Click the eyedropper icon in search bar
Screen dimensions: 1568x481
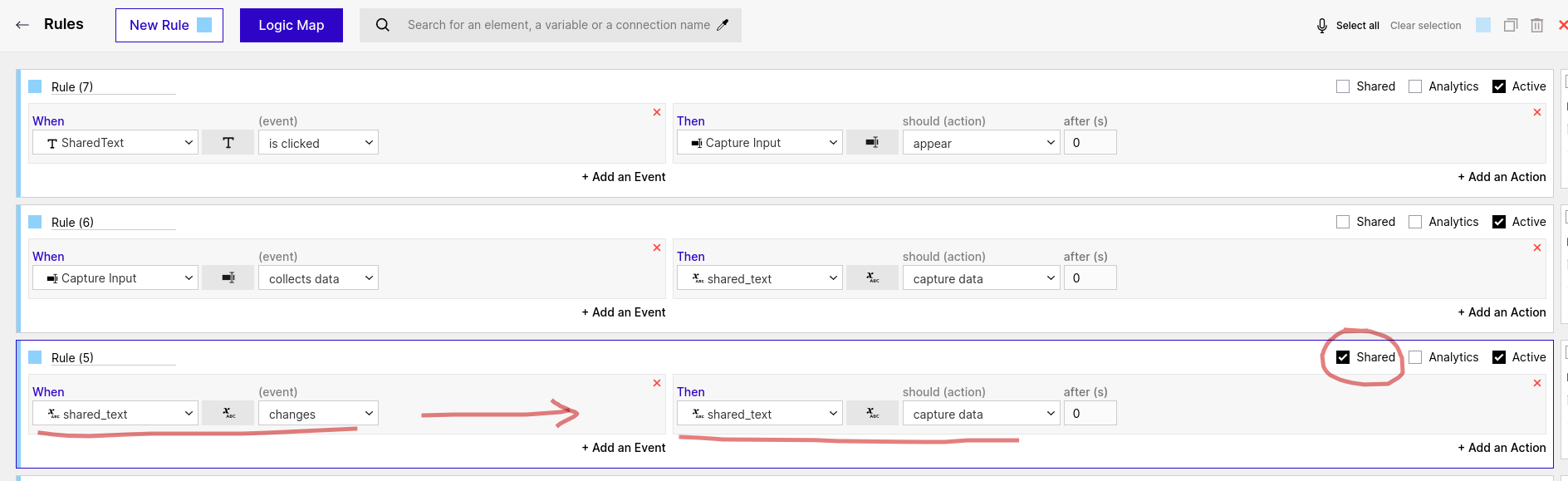tap(723, 25)
